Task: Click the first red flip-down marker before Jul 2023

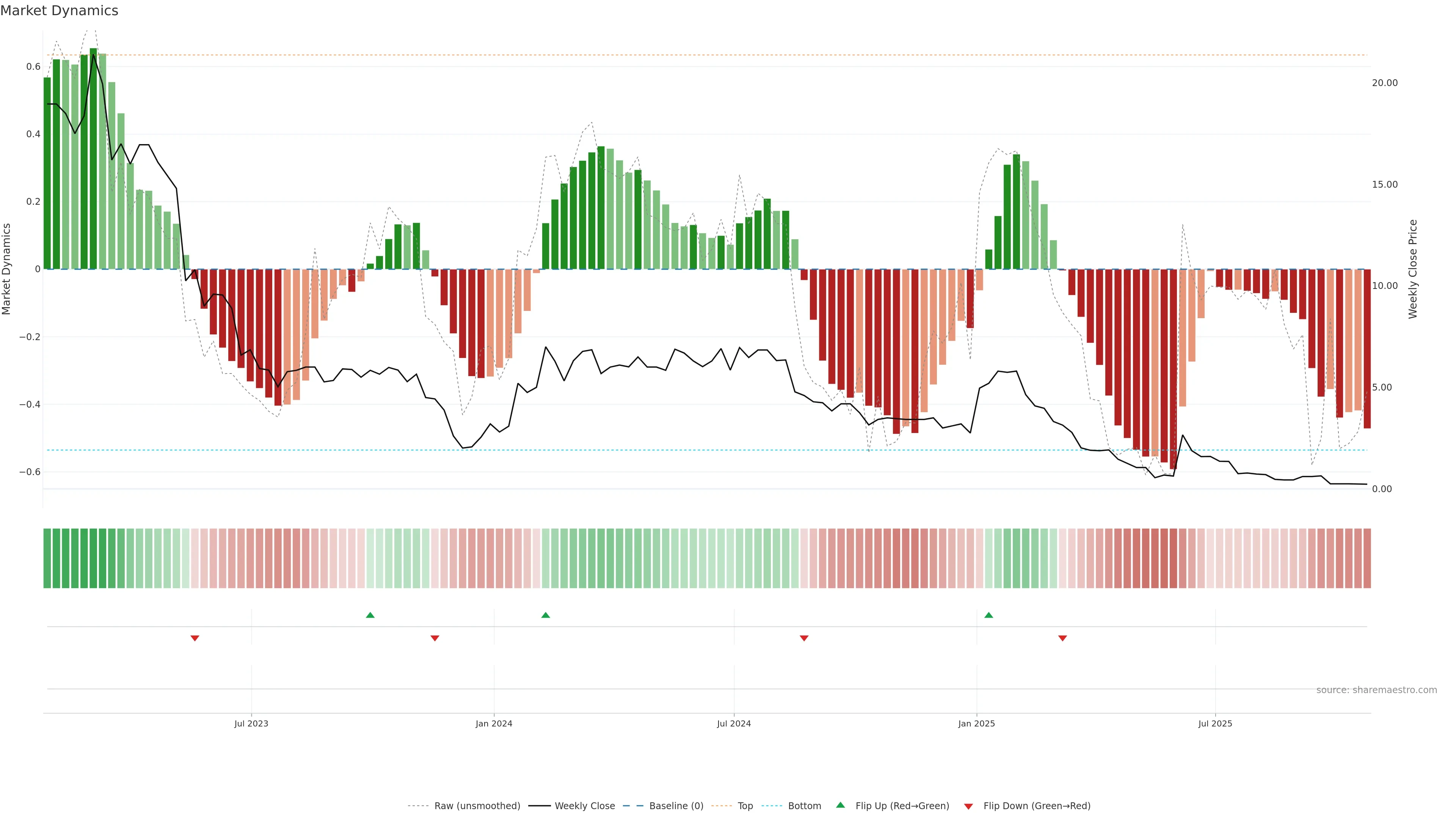Action: click(195, 638)
